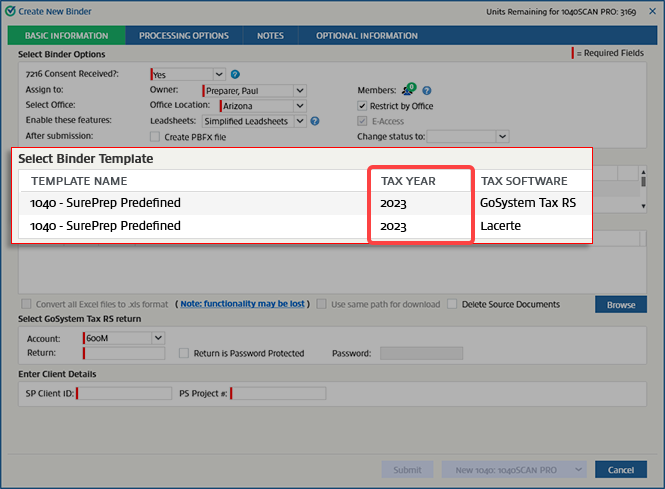665x489 pixels.
Task: Click the app logo in title bar
Action: click(9, 11)
